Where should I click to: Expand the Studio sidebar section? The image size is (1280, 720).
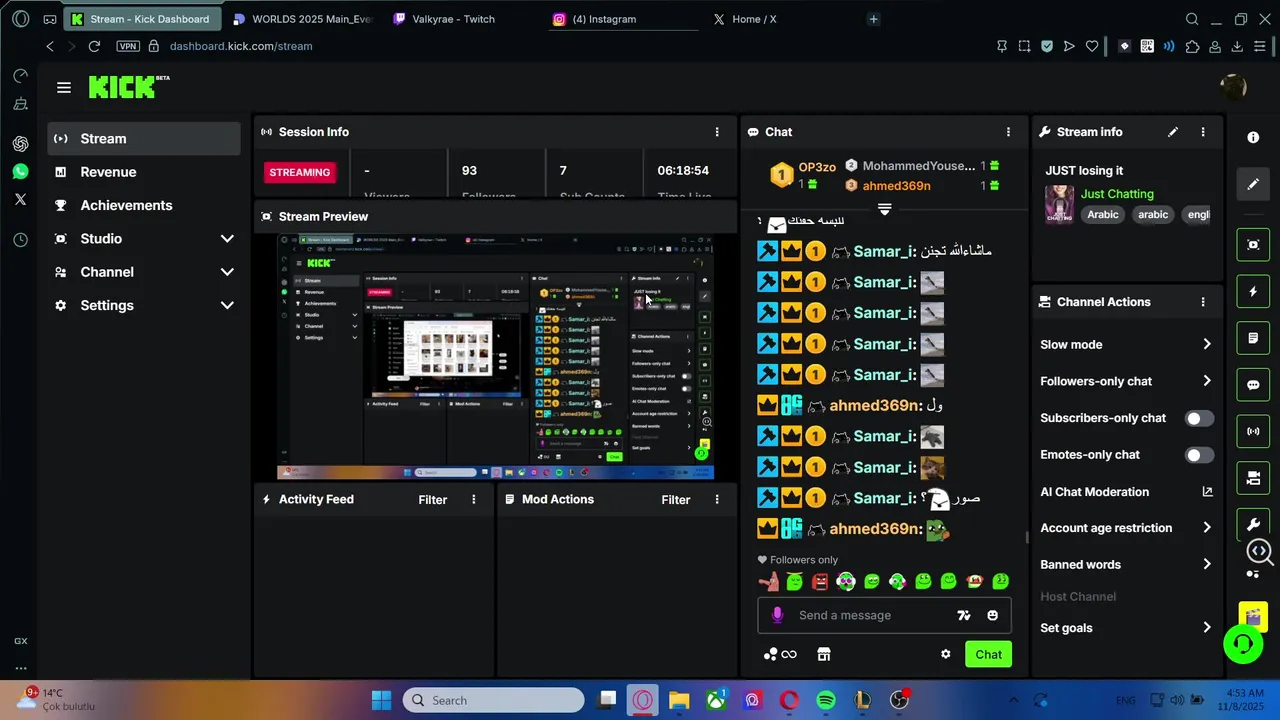pos(227,239)
